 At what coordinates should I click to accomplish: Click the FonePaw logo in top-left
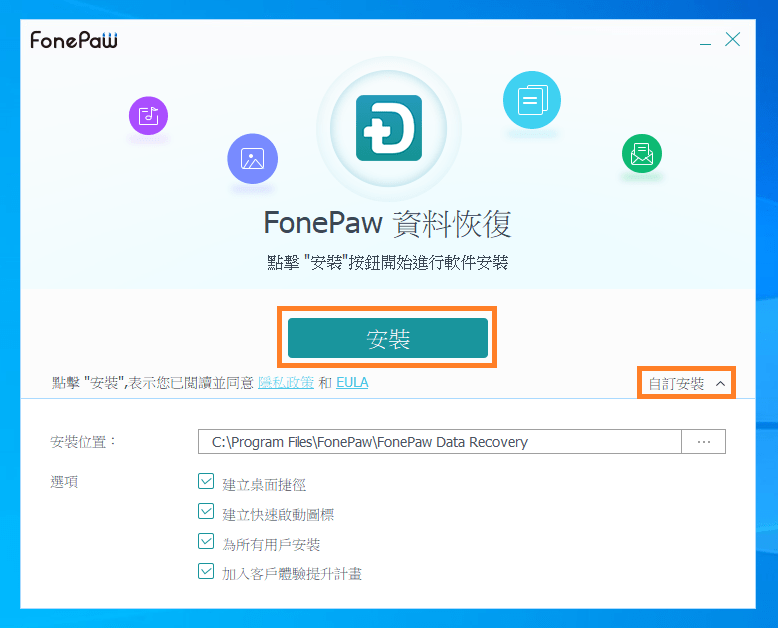(x=74, y=40)
